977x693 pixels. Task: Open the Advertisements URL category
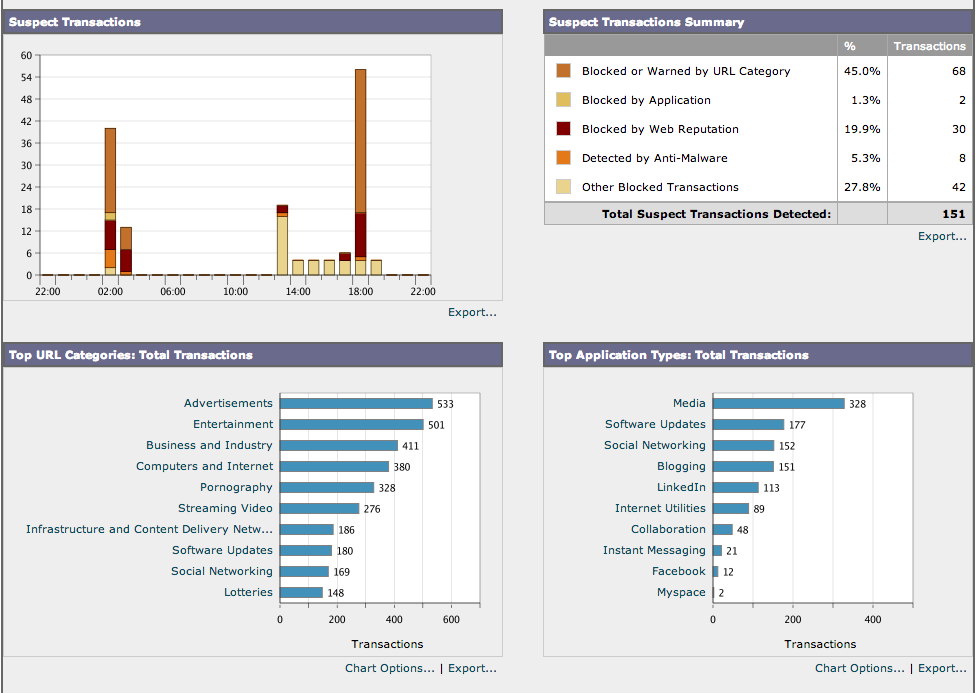(x=228, y=403)
